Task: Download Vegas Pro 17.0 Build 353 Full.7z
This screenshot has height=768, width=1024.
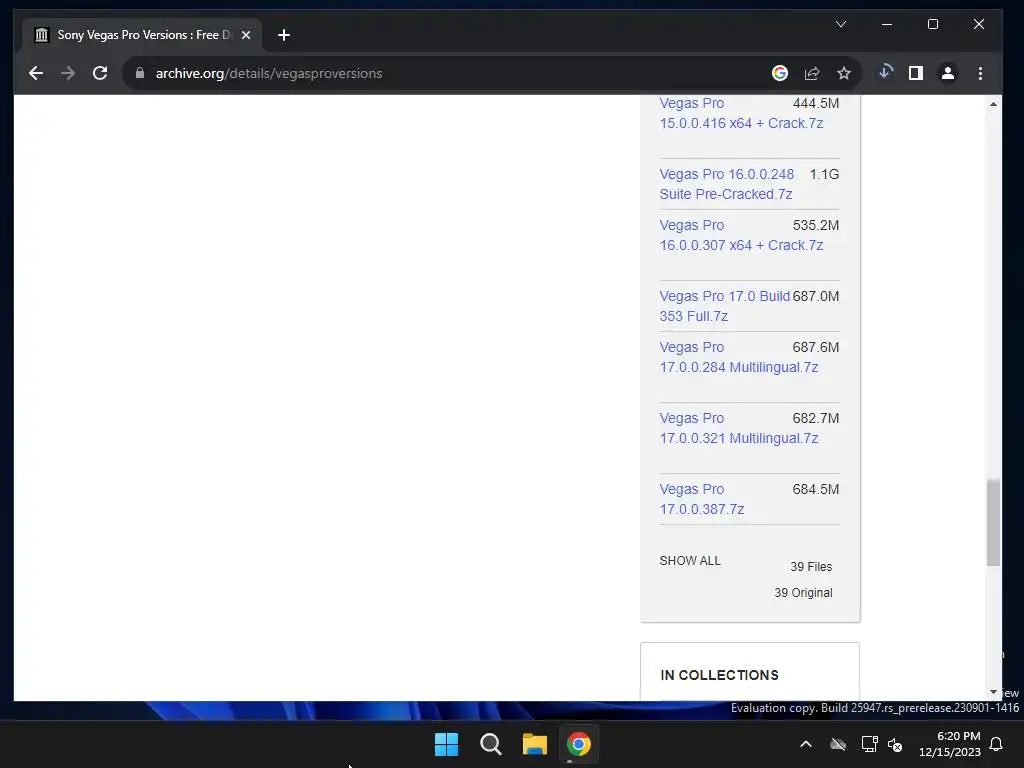Action: 725,306
